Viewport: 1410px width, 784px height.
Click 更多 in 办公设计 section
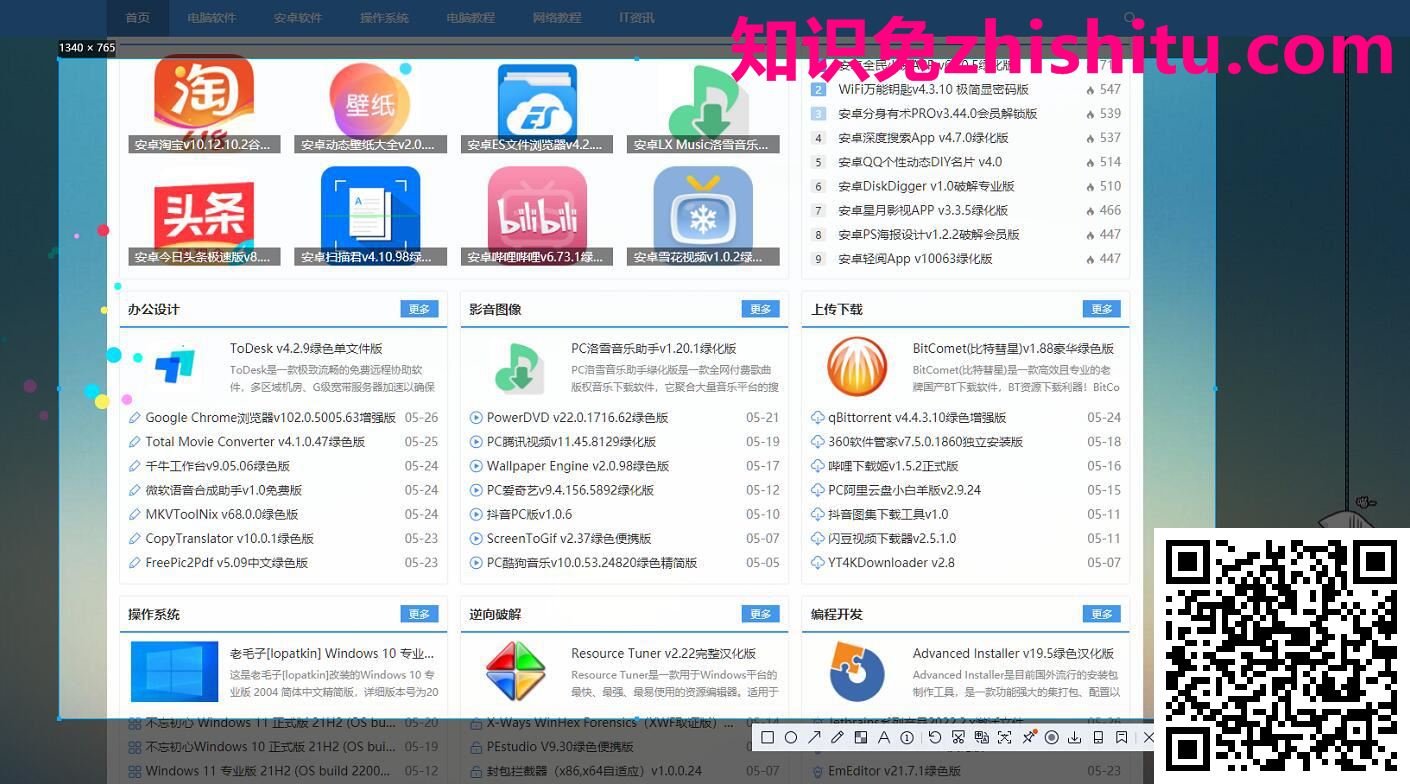pyautogui.click(x=419, y=309)
